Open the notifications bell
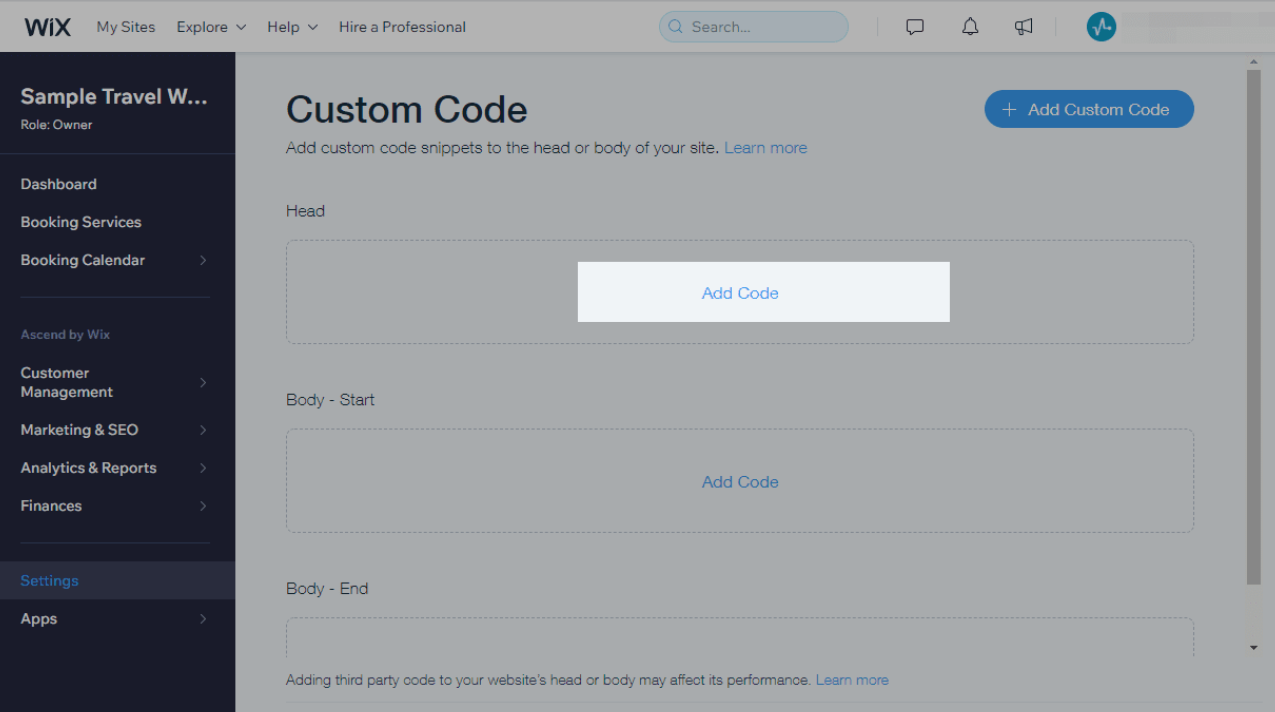Screen dimensions: 1275x712 click(969, 27)
